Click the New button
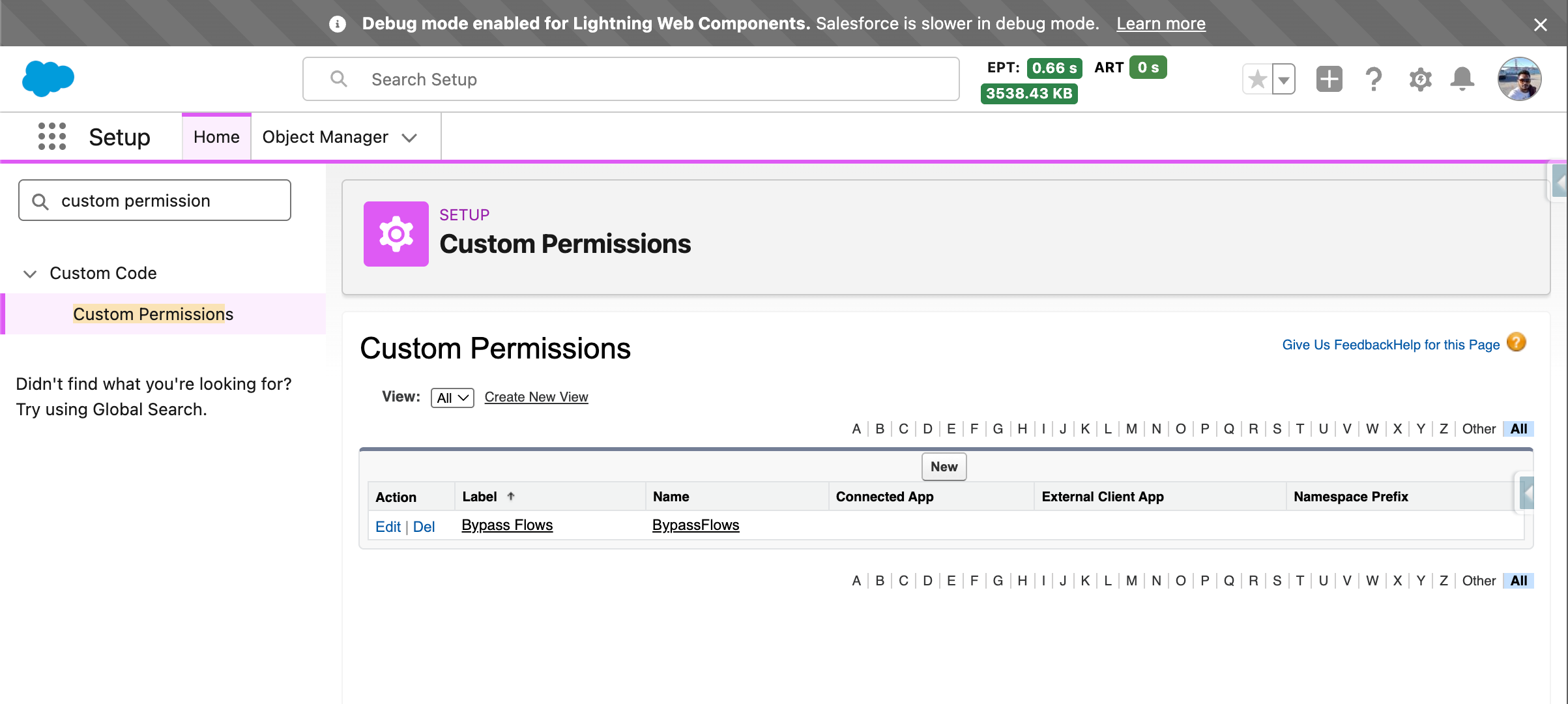The image size is (1568, 704). click(x=943, y=466)
